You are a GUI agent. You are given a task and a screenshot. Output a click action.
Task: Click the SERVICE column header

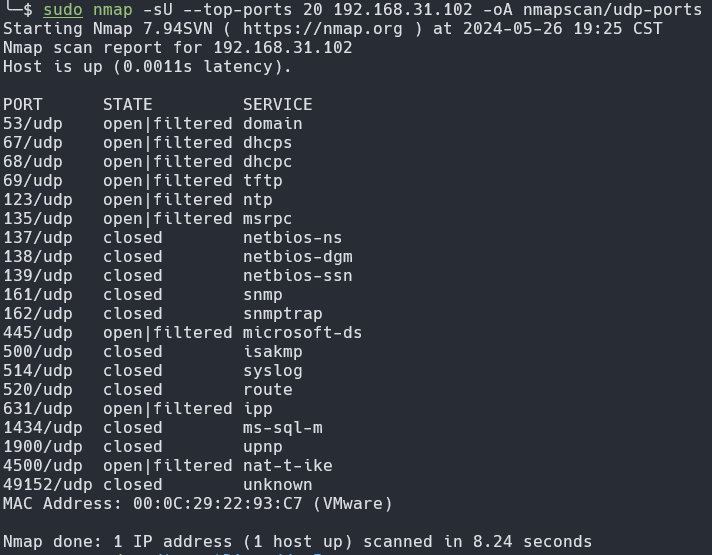point(277,105)
